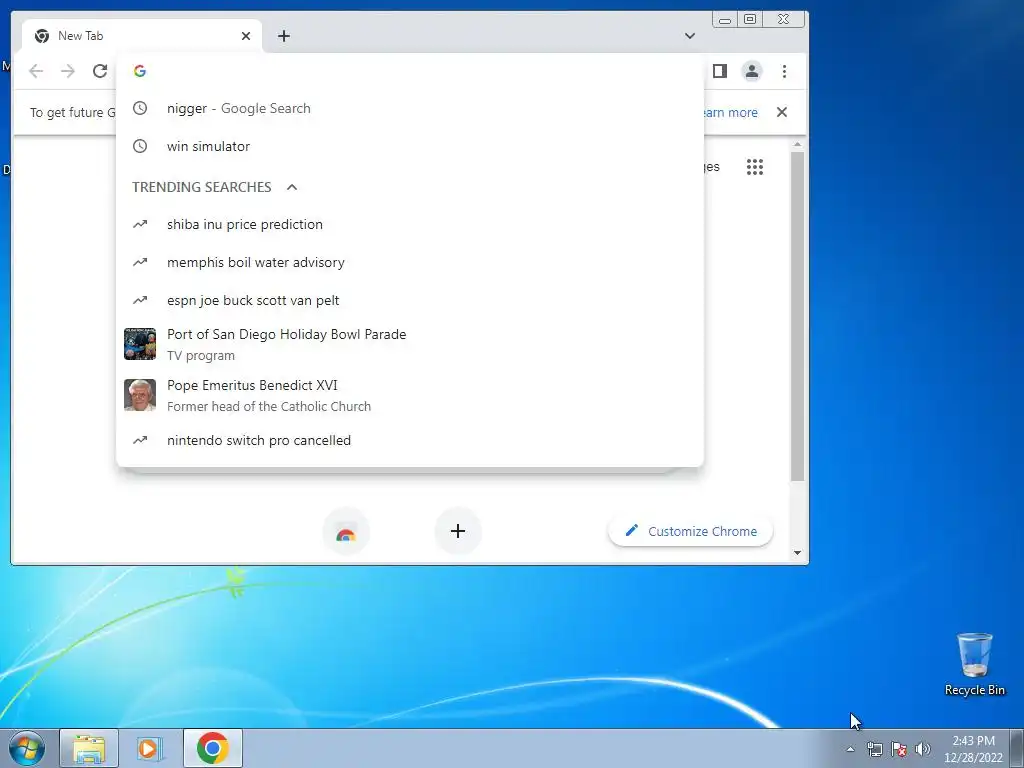Select nintendo switch pro cancelled suggestion

point(409,440)
